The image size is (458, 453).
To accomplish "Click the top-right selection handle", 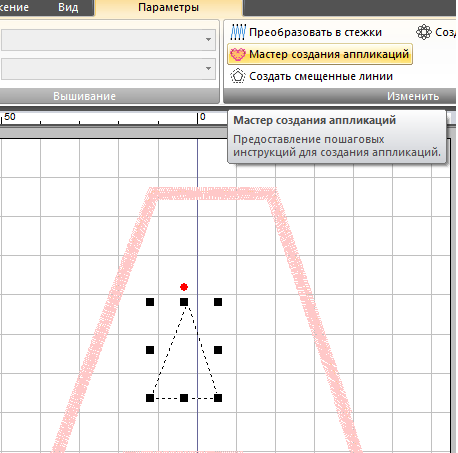I will (218, 302).
